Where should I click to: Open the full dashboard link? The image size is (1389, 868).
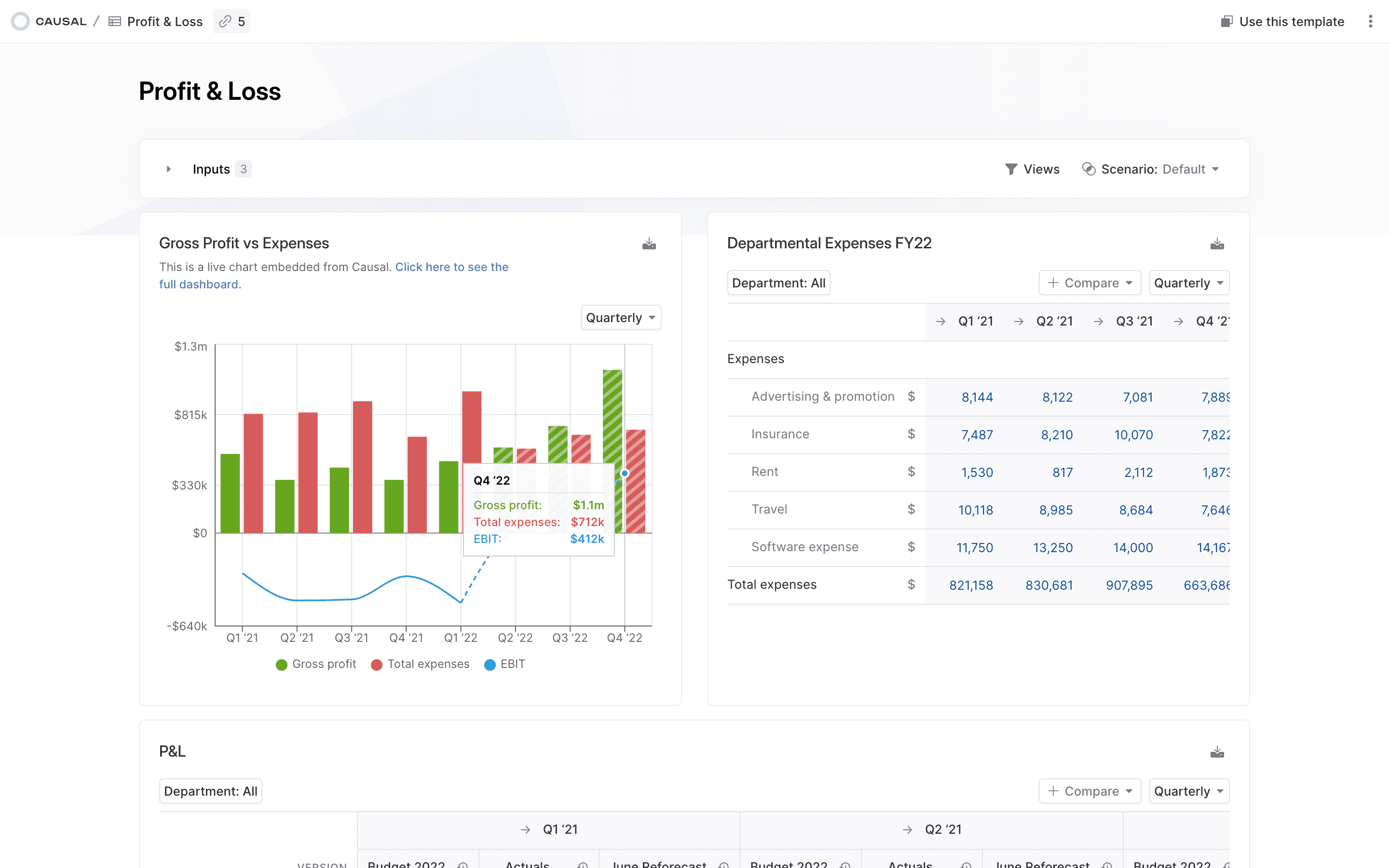point(451,266)
